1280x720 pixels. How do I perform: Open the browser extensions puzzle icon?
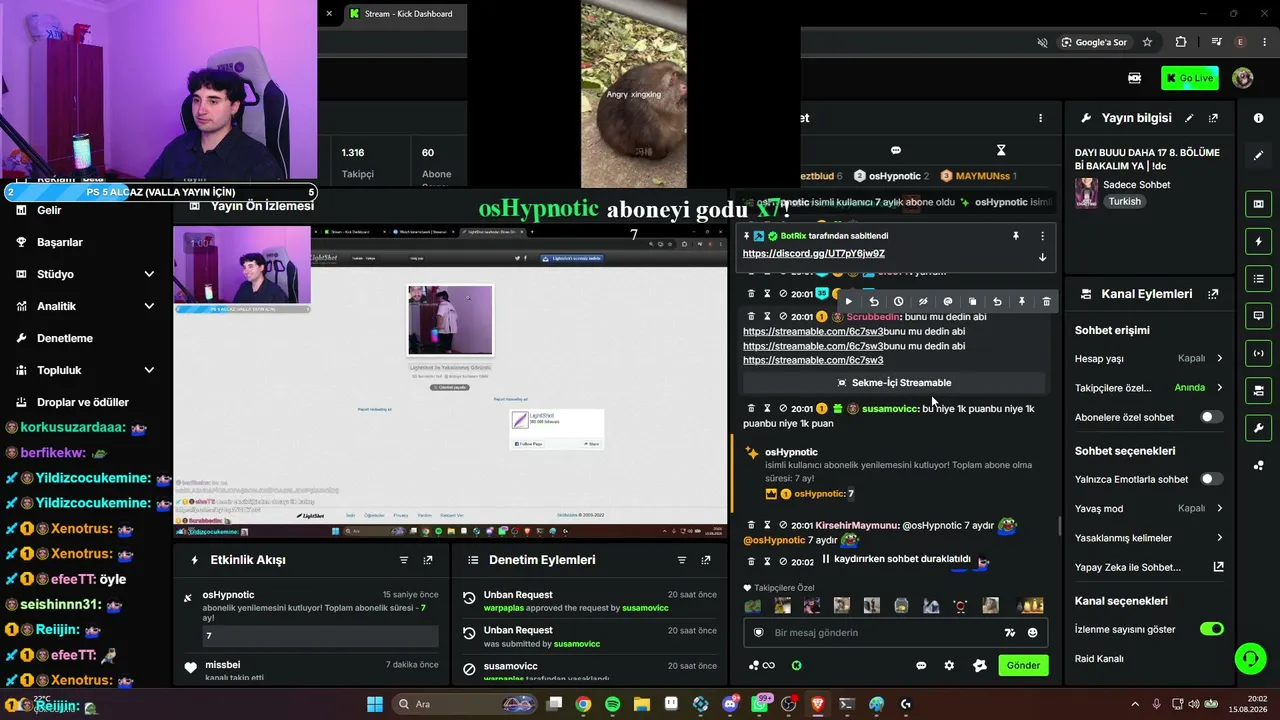click(x=1181, y=42)
